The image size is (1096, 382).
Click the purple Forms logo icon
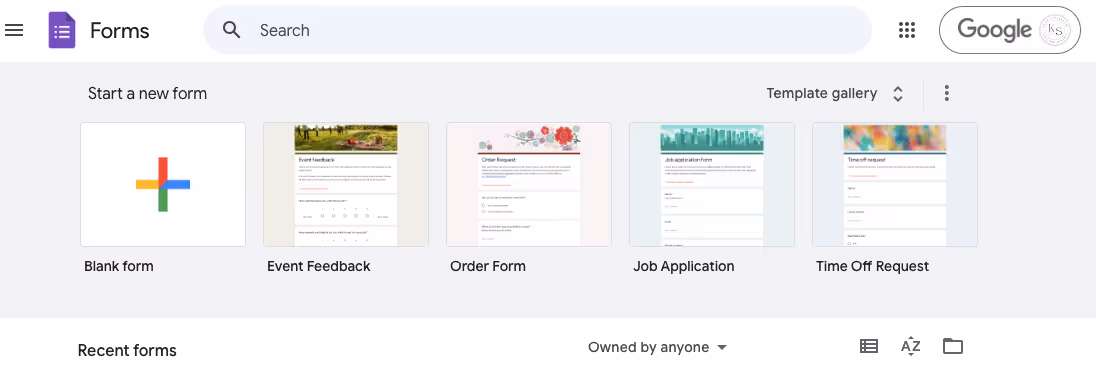(x=62, y=30)
